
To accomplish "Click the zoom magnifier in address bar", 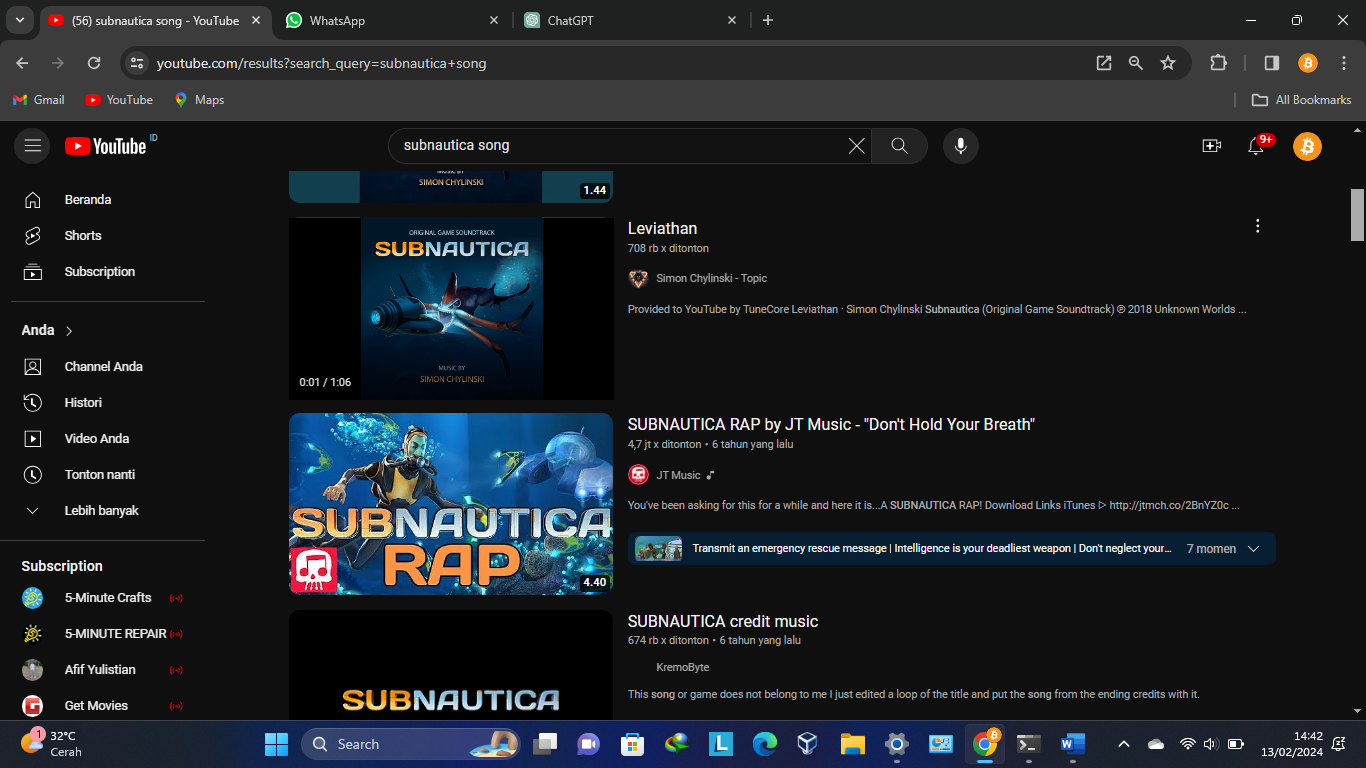I will pyautogui.click(x=1136, y=63).
